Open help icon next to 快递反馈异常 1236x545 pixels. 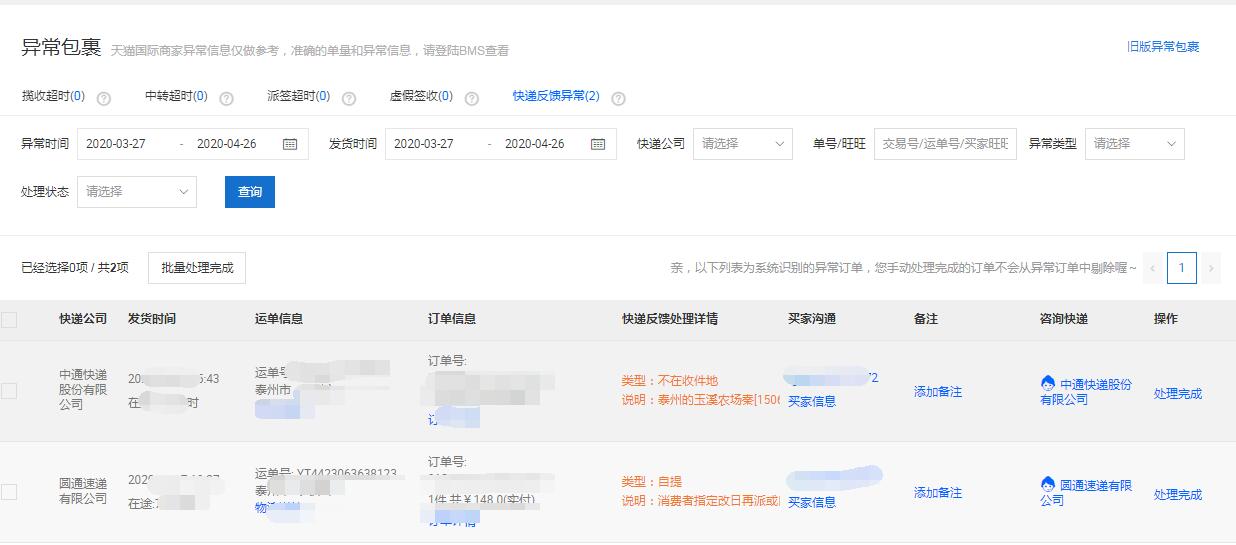point(618,98)
